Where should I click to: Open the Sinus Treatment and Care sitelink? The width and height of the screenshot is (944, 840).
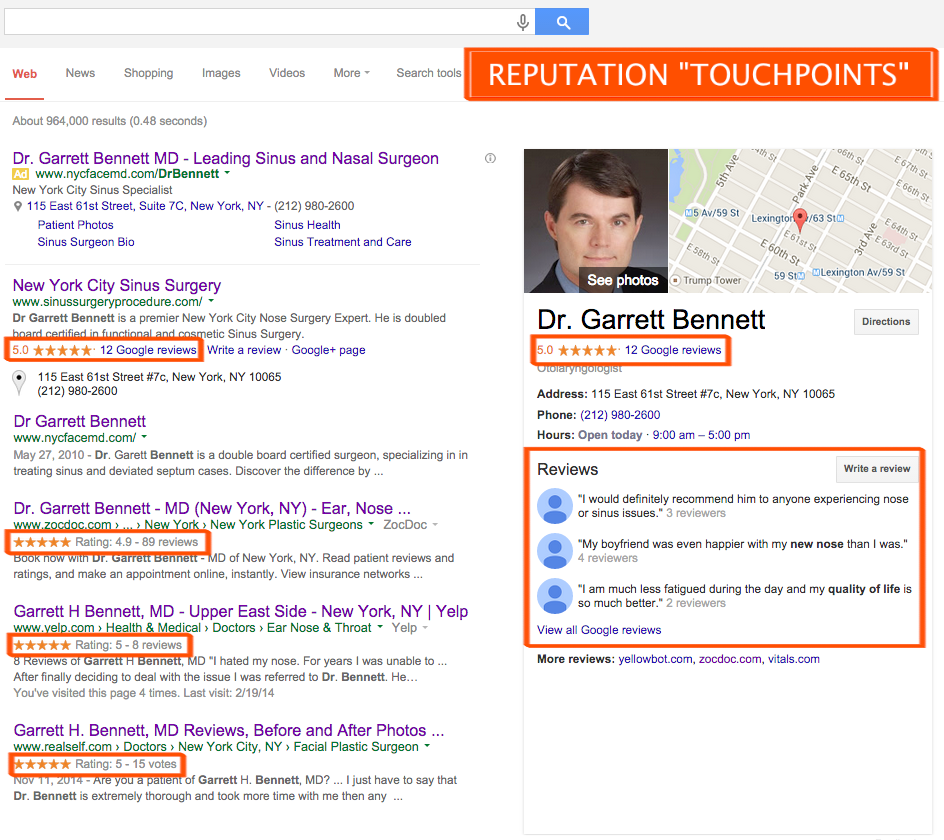pyautogui.click(x=343, y=241)
